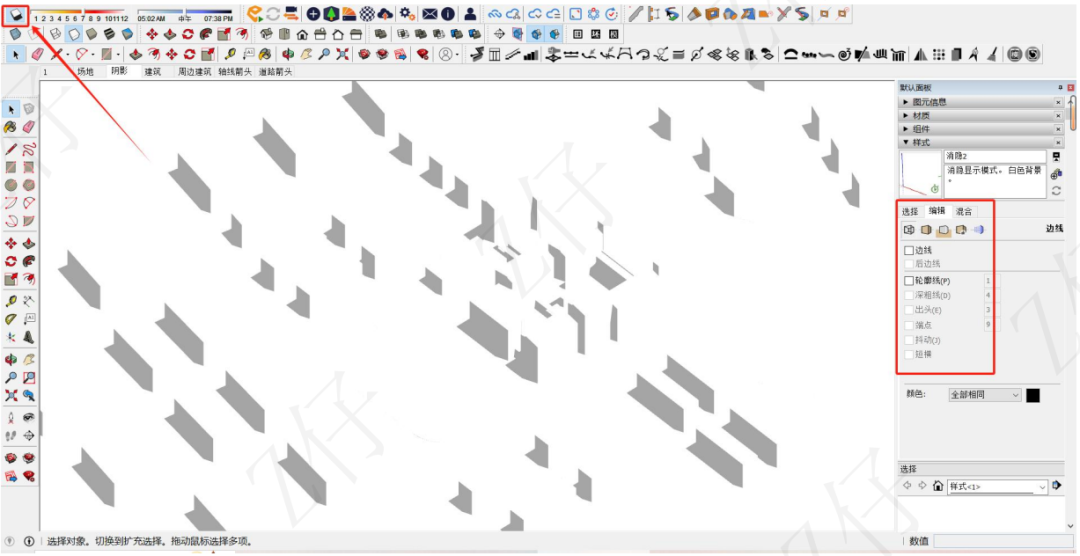Select the Tape Measure tool in top toolbar
Screen dimensions: 1080x556
point(229,54)
